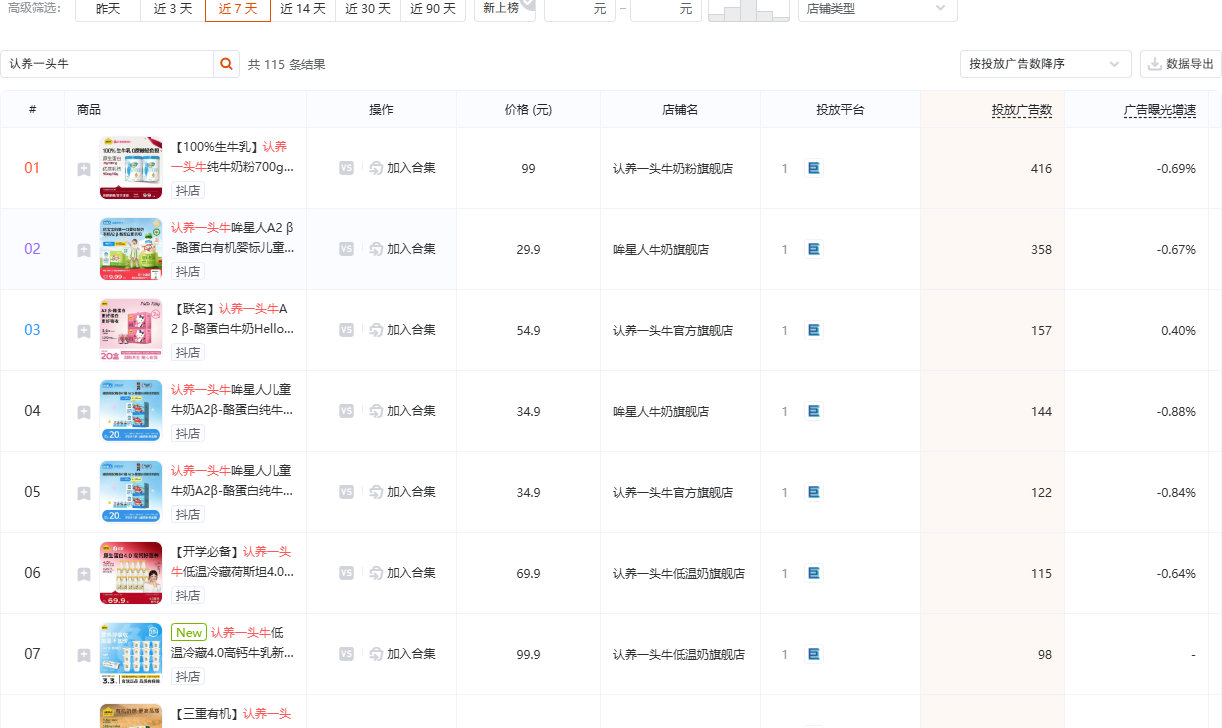Open shop 认养一头牛低温奶旗舰店 in row 06
1222x728 pixels.
point(679,574)
